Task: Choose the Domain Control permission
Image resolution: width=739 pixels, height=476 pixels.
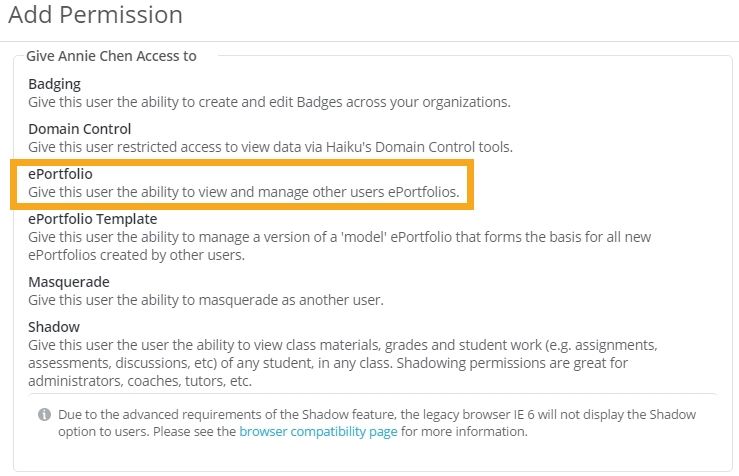Action: pyautogui.click(x=80, y=129)
